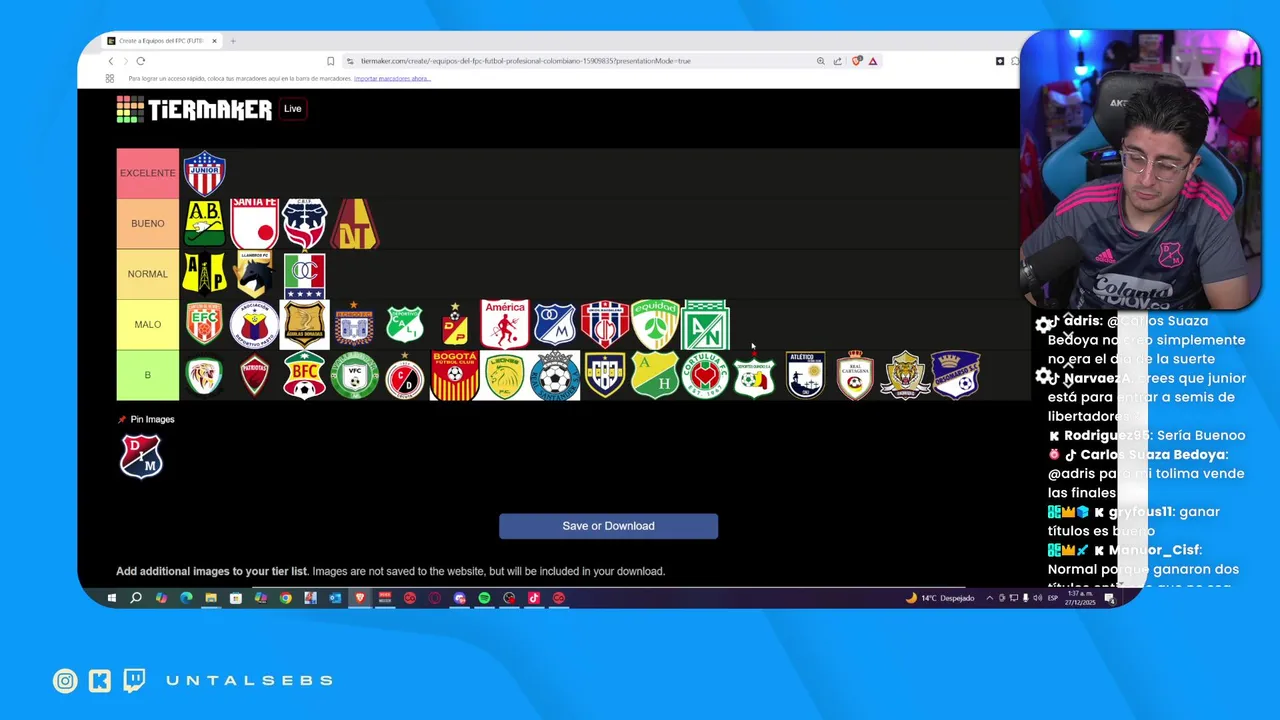This screenshot has height=720, width=1280.
Task: Select the Deportivo Cali crest
Action: tap(405, 324)
